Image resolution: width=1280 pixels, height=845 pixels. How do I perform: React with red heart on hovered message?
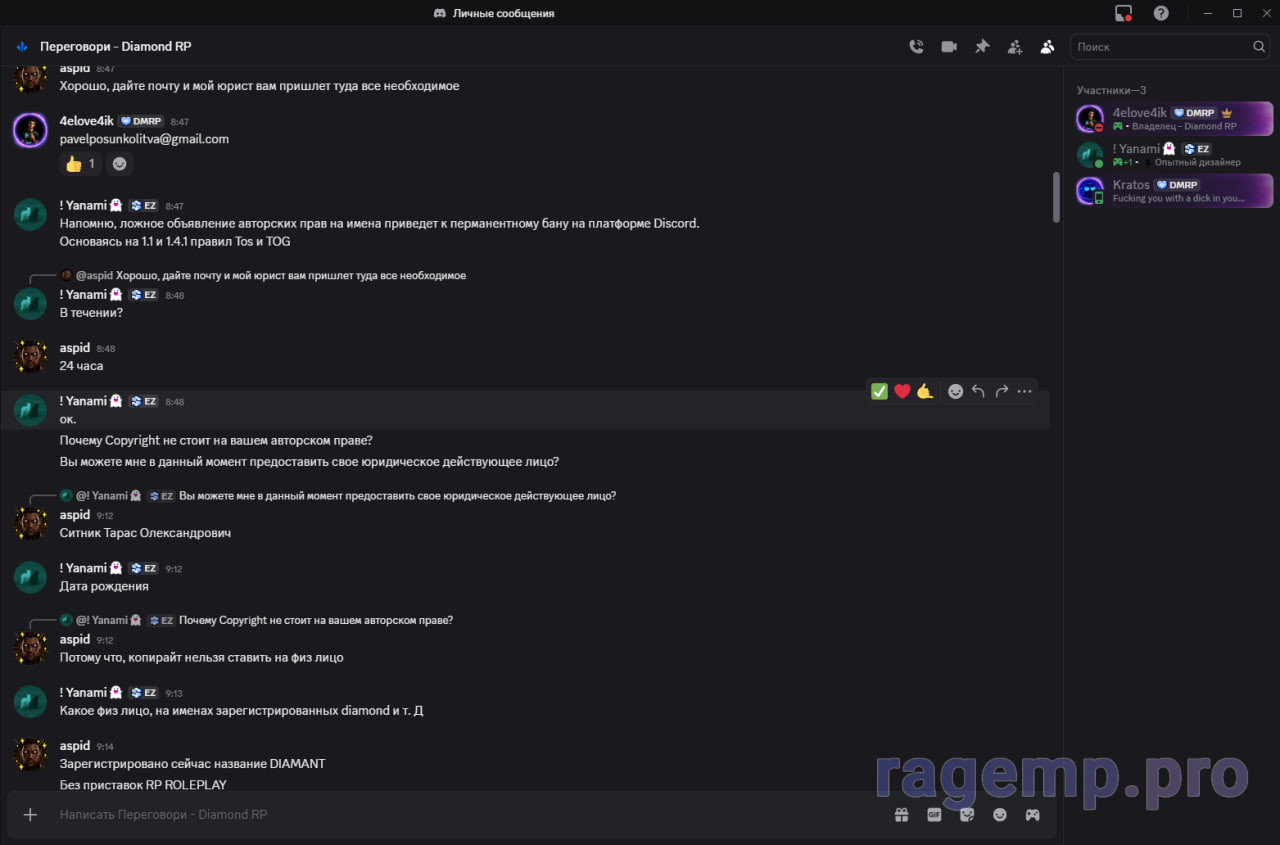click(x=902, y=391)
